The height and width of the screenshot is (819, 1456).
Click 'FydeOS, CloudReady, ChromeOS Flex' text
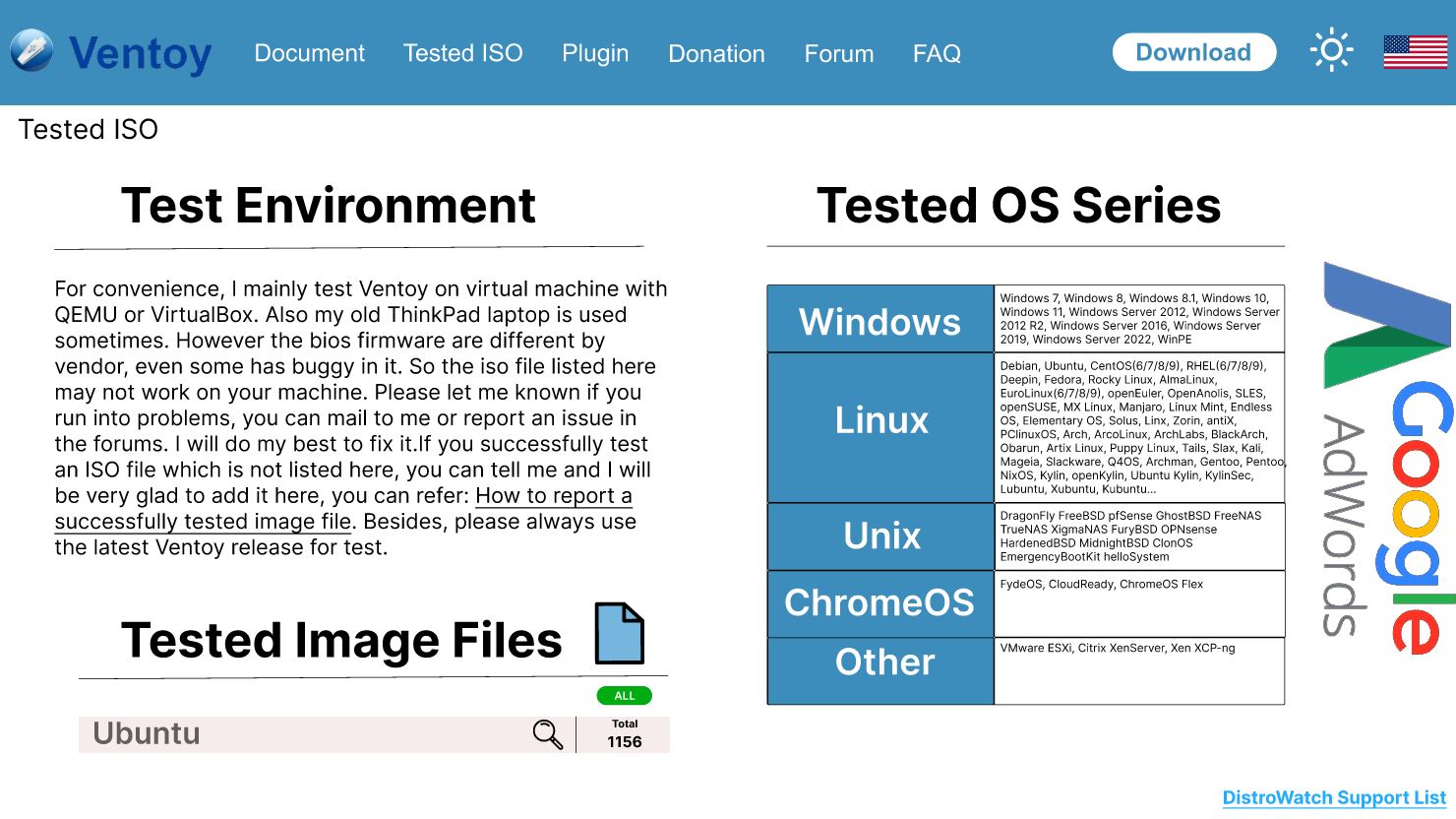click(1101, 585)
